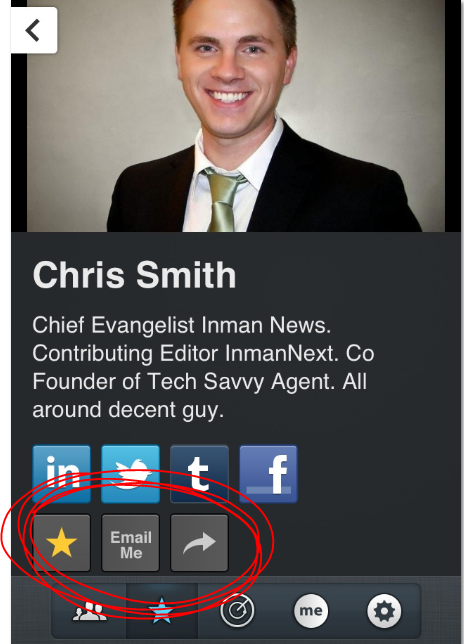Open the Facebook profile icon
The width and height of the screenshot is (464, 644).
tap(269, 474)
